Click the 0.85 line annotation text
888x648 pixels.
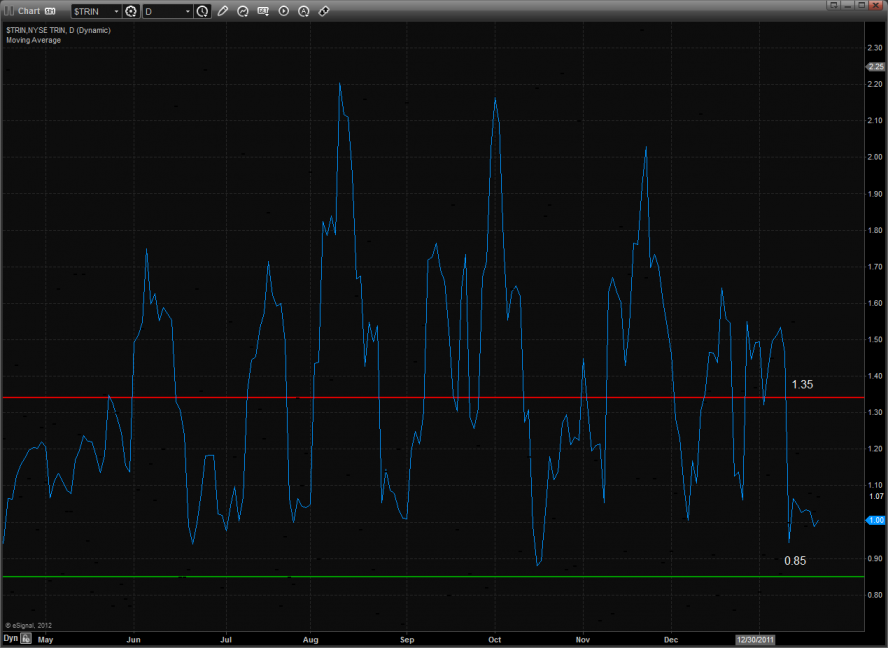[x=795, y=561]
